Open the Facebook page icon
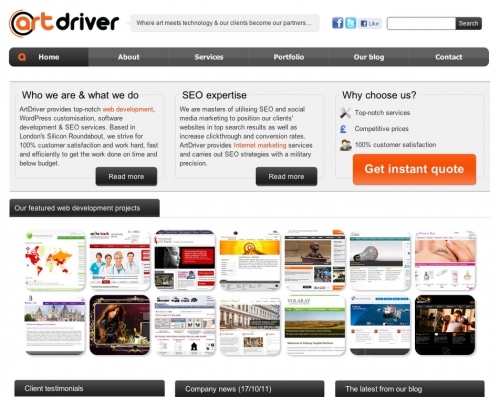 click(x=338, y=23)
